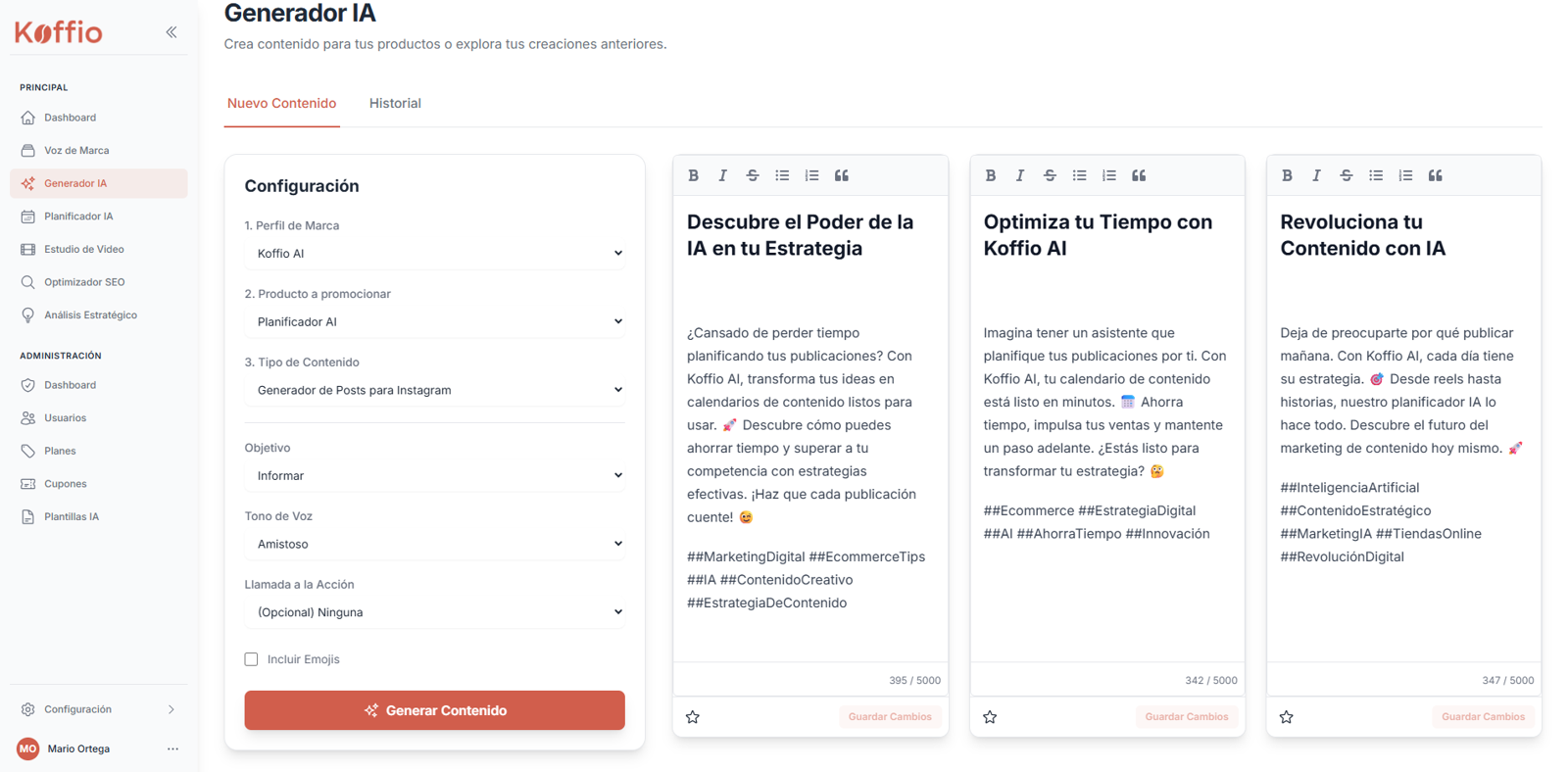Save changes on 'Revoluciona tu Contenido' post
1568x772 pixels.
pyautogui.click(x=1483, y=717)
